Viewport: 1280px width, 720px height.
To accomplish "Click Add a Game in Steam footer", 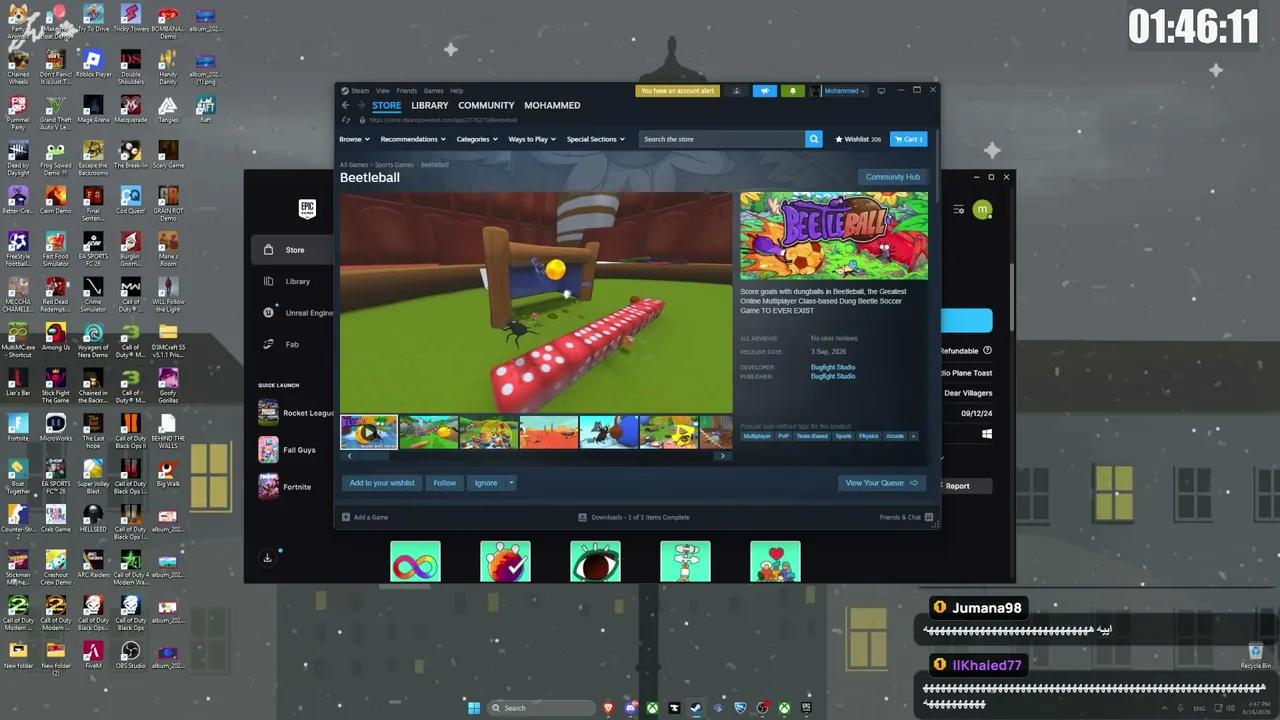I will (365, 517).
